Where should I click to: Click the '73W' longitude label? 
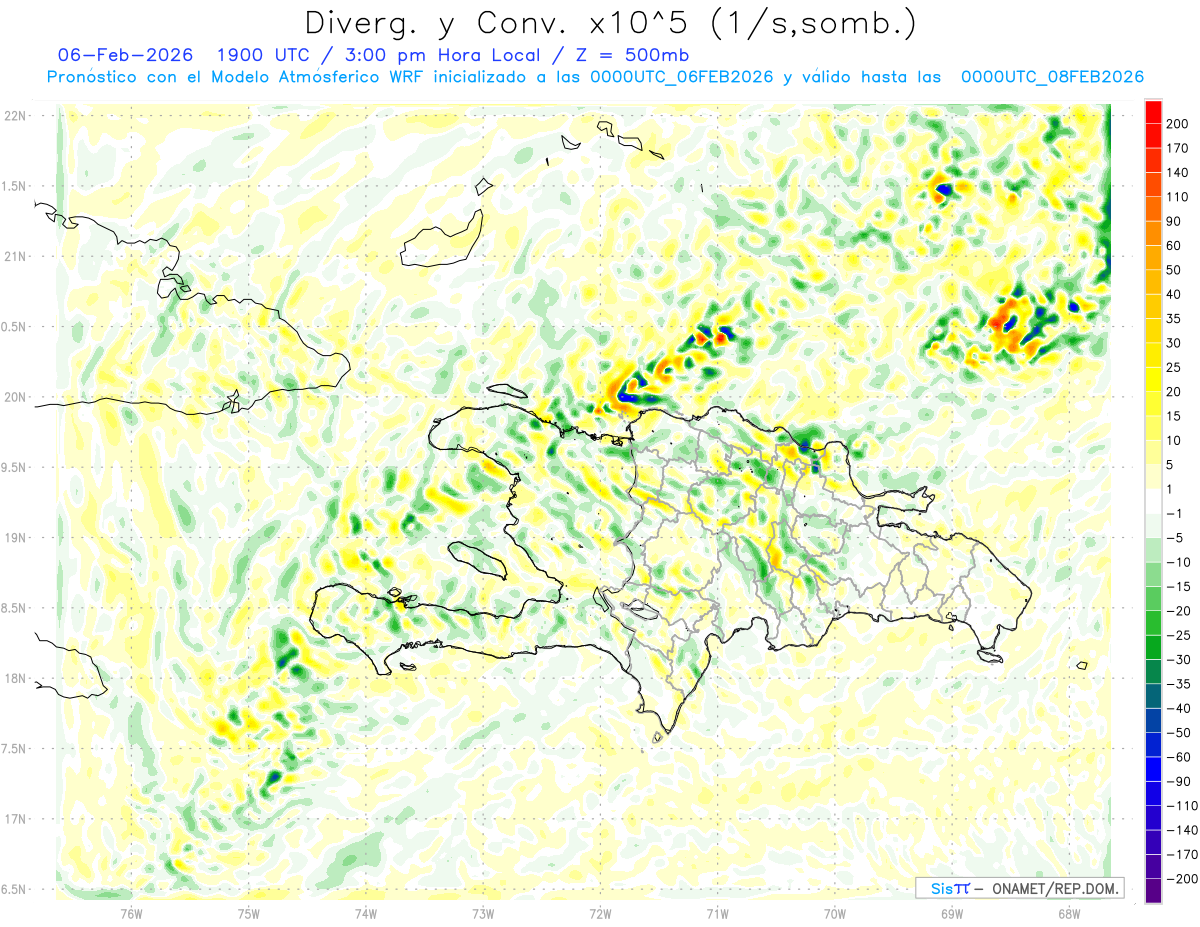[483, 912]
